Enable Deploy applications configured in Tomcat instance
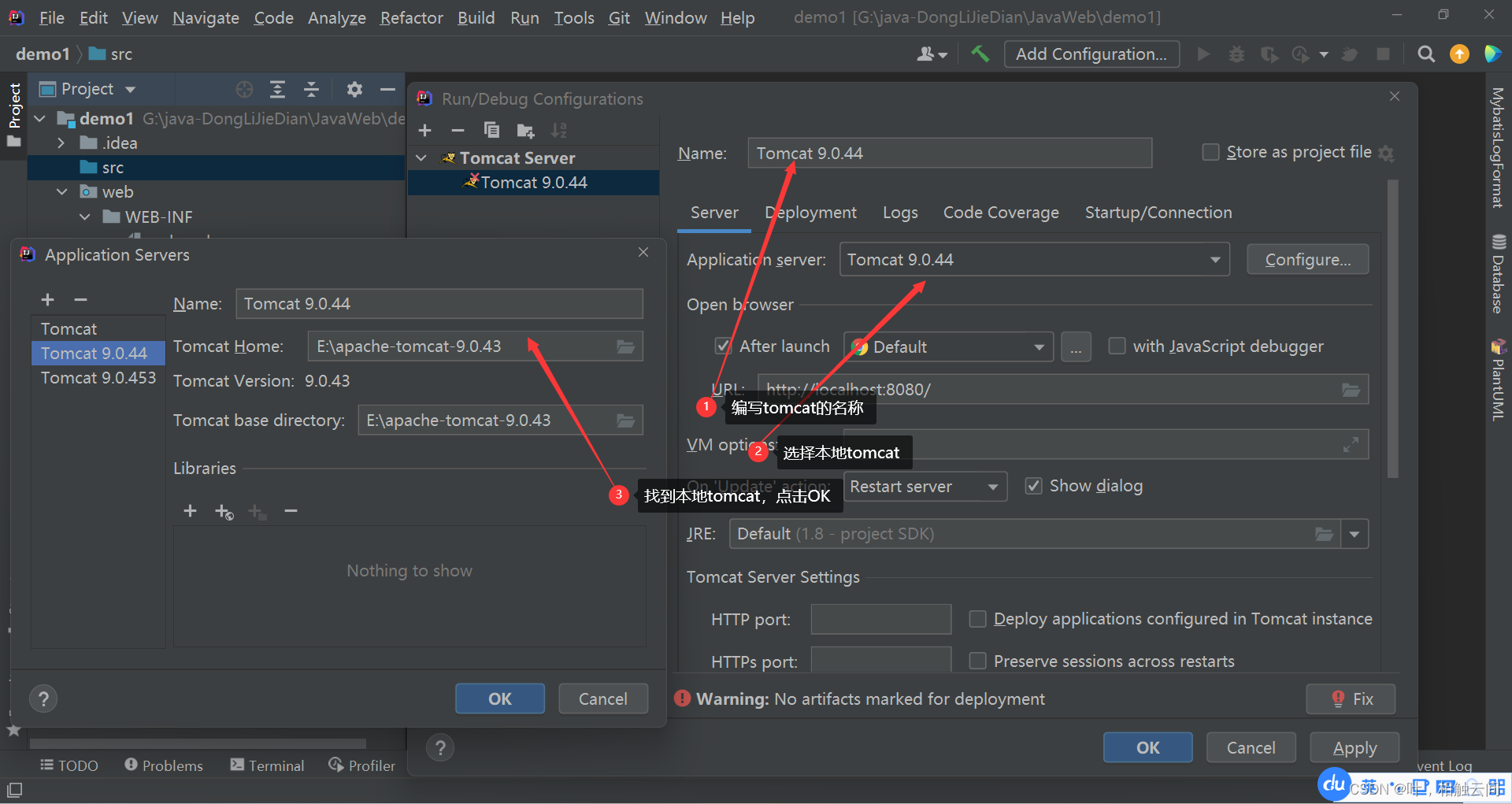Viewport: 1512px width, 804px height. [x=977, y=619]
